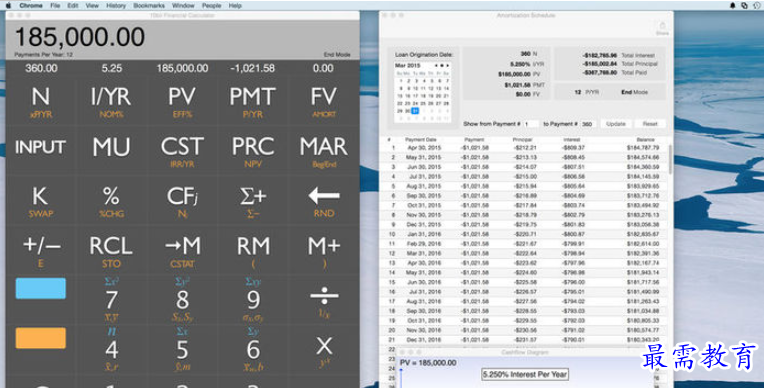Click the PRC price key

click(252, 151)
